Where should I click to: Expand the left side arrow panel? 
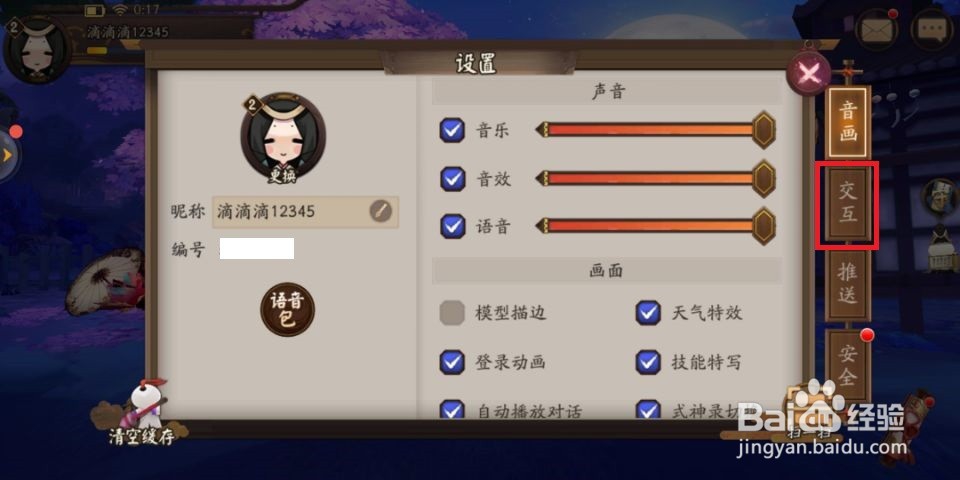(9, 155)
